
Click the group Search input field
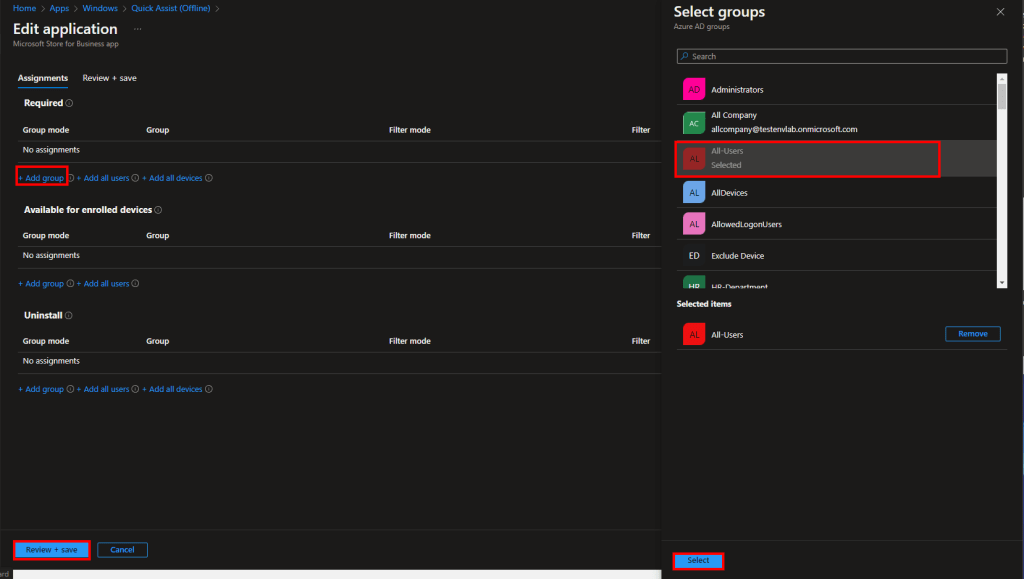point(840,57)
